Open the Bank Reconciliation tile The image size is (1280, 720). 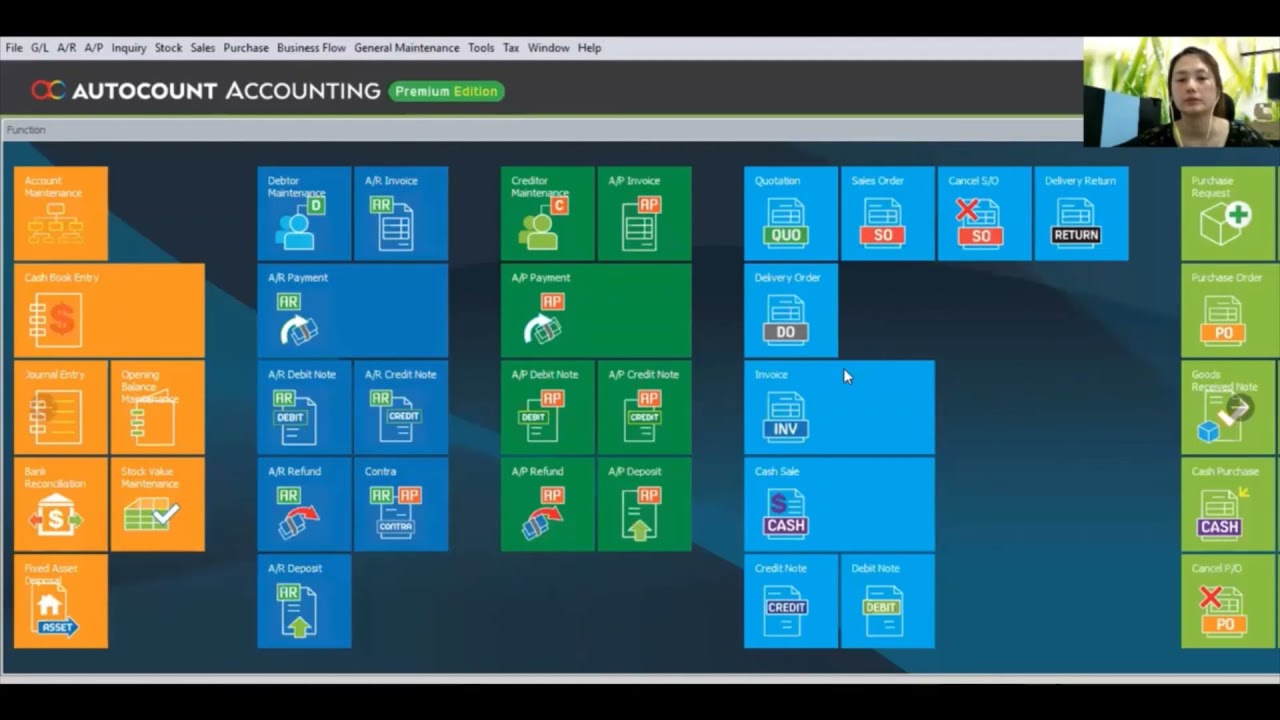coord(61,504)
